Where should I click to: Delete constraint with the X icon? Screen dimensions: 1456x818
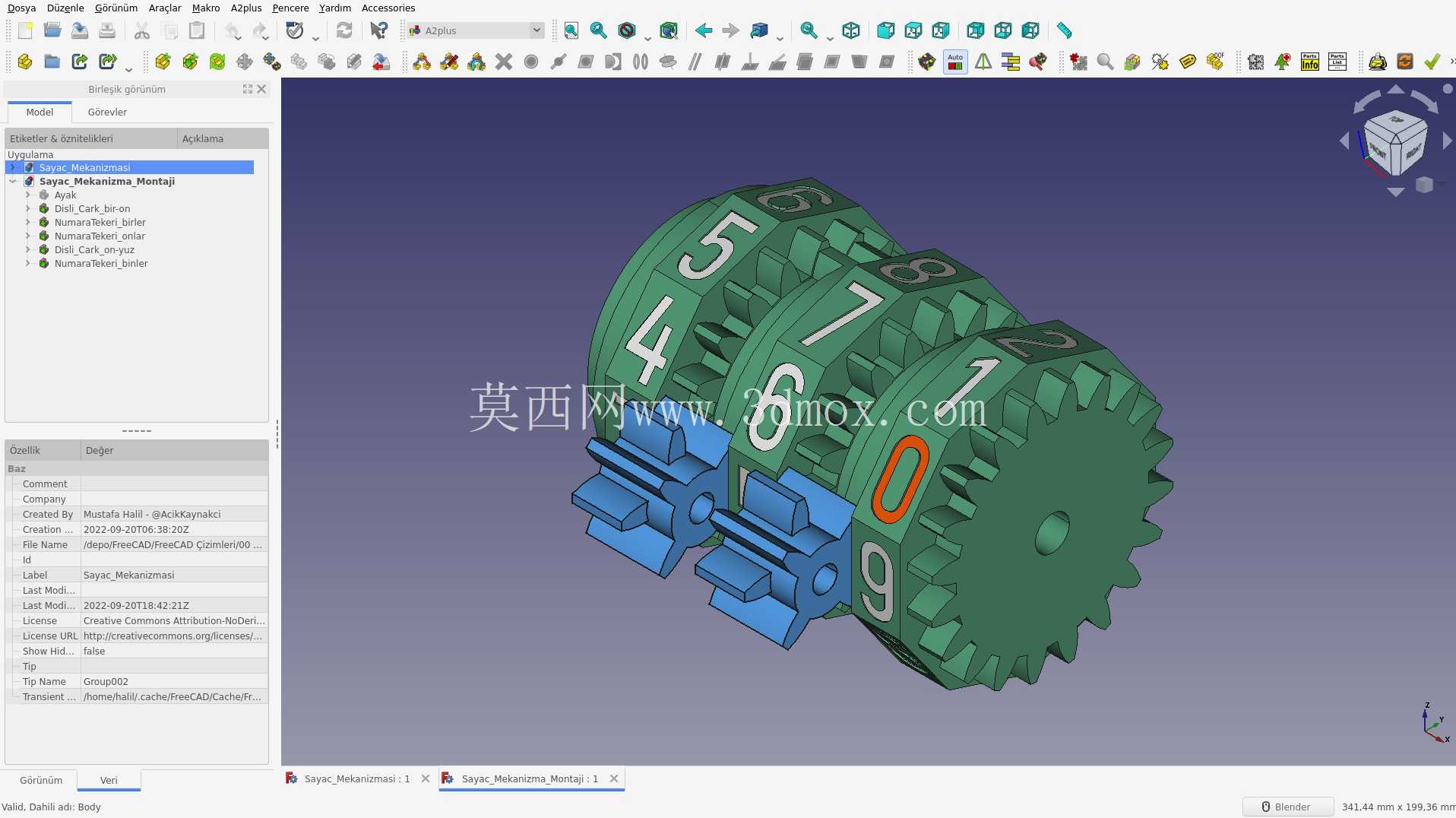click(504, 62)
